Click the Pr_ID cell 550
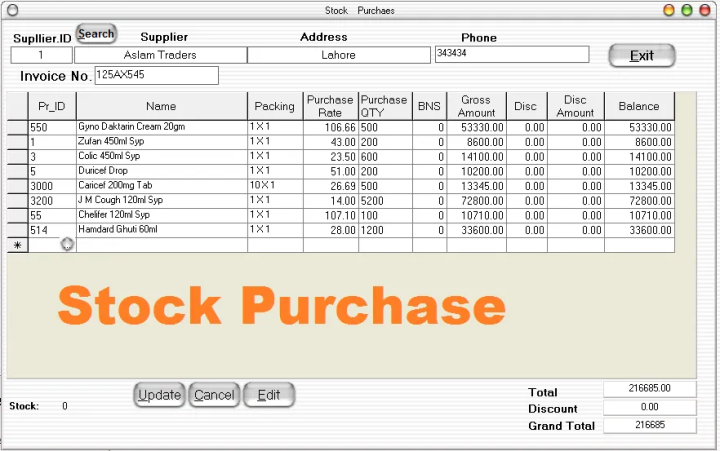This screenshot has width=720, height=451. 52,127
